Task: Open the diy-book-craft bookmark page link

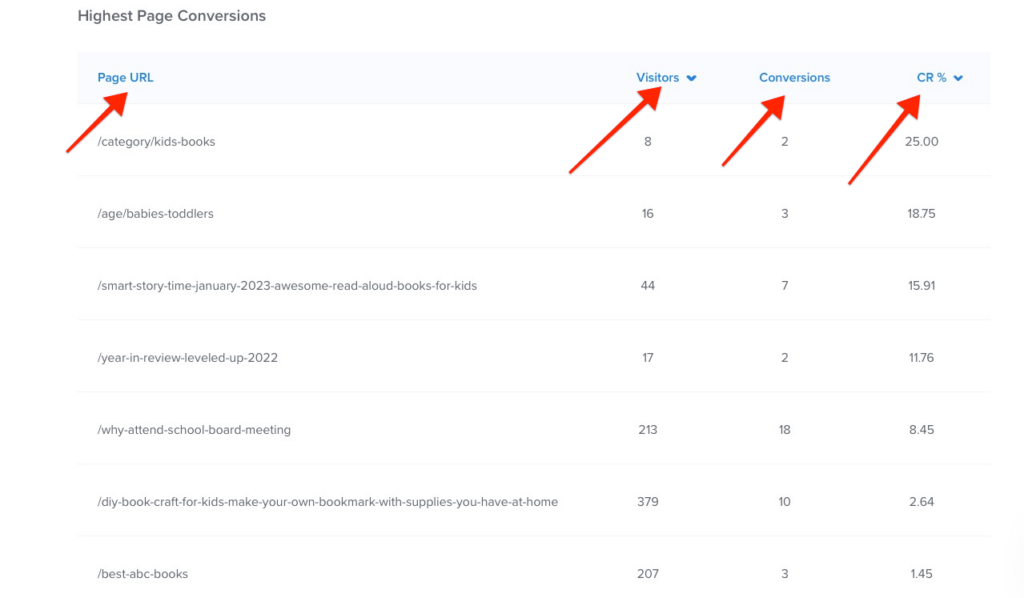Action: click(327, 501)
